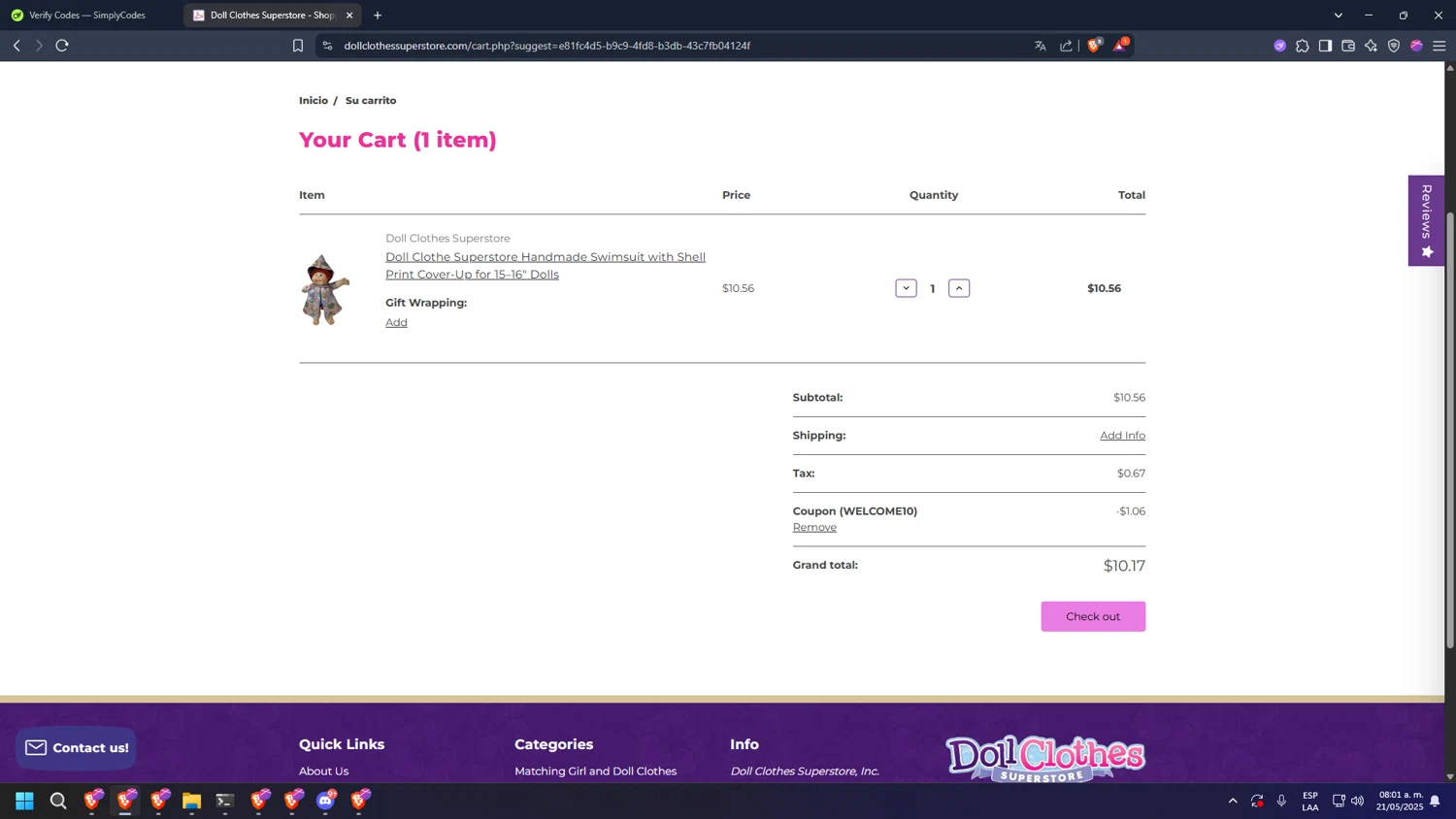The height and width of the screenshot is (819, 1456).
Task: Open File Explorer from the taskbar
Action: tap(191, 801)
